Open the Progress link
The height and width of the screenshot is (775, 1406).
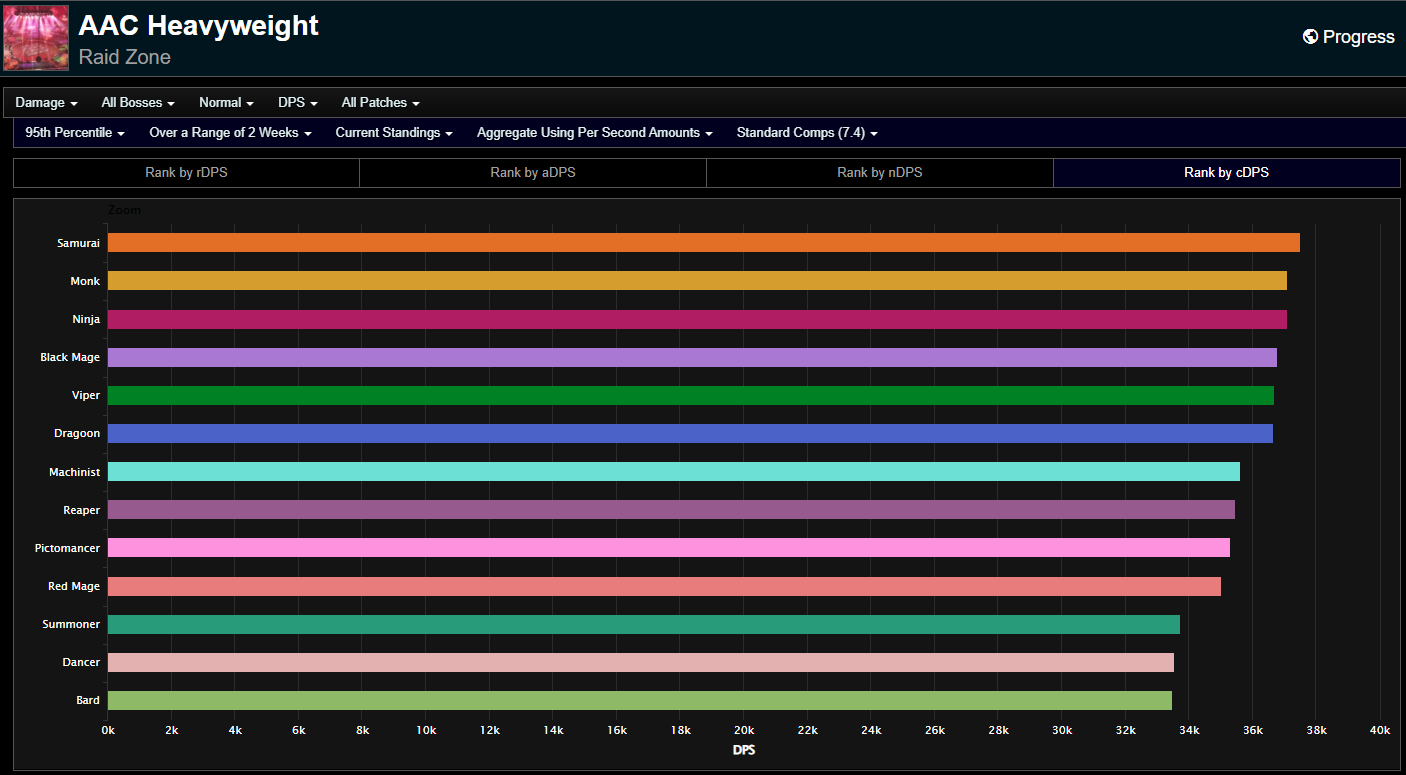pos(1349,37)
